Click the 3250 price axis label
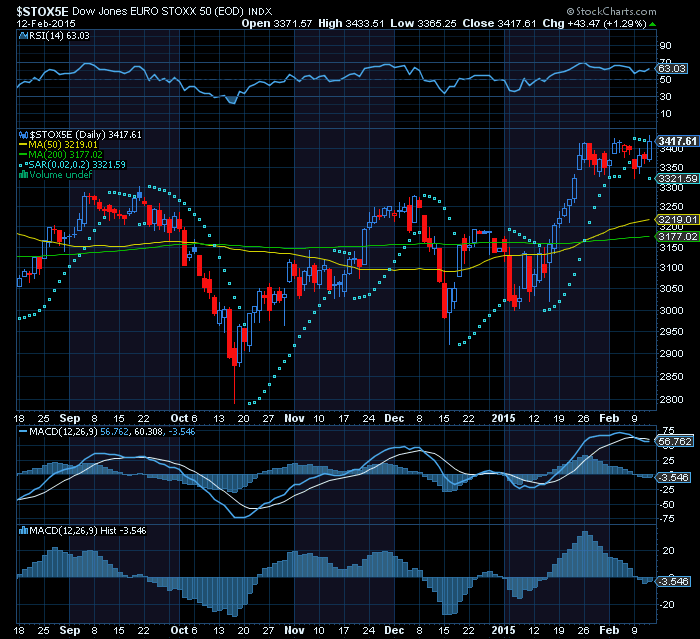This screenshot has width=700, height=639. click(671, 207)
